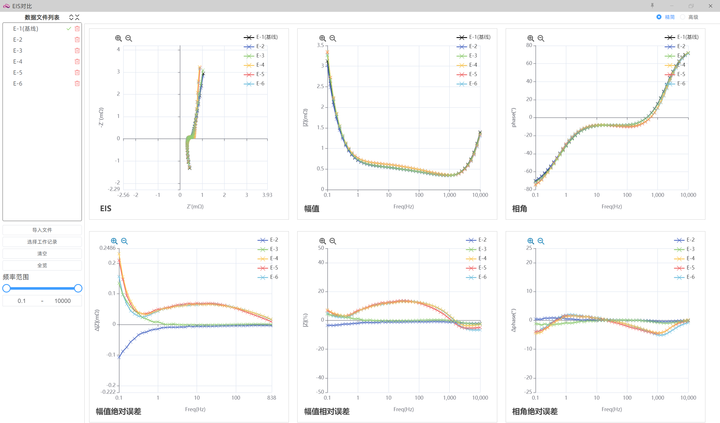The image size is (720, 423).
Task: Expand the 数据文件列表 panel with up-down arrows
Action: coord(71,17)
